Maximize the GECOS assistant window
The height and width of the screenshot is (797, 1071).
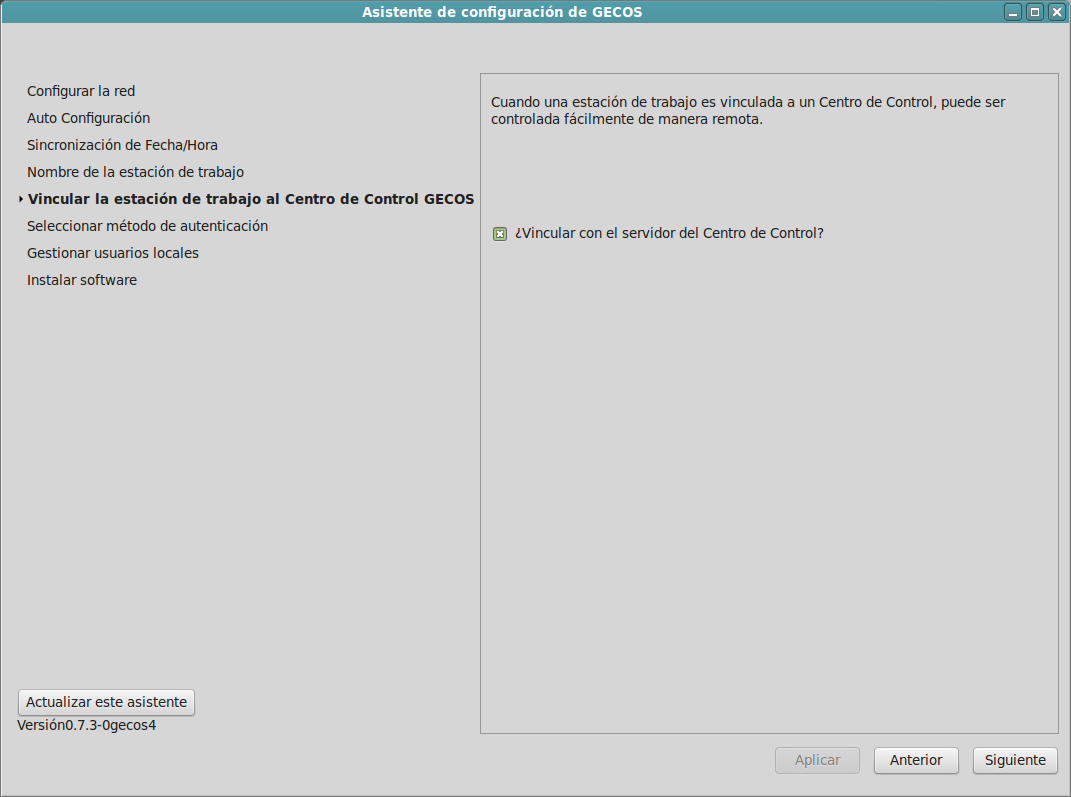coord(1034,12)
